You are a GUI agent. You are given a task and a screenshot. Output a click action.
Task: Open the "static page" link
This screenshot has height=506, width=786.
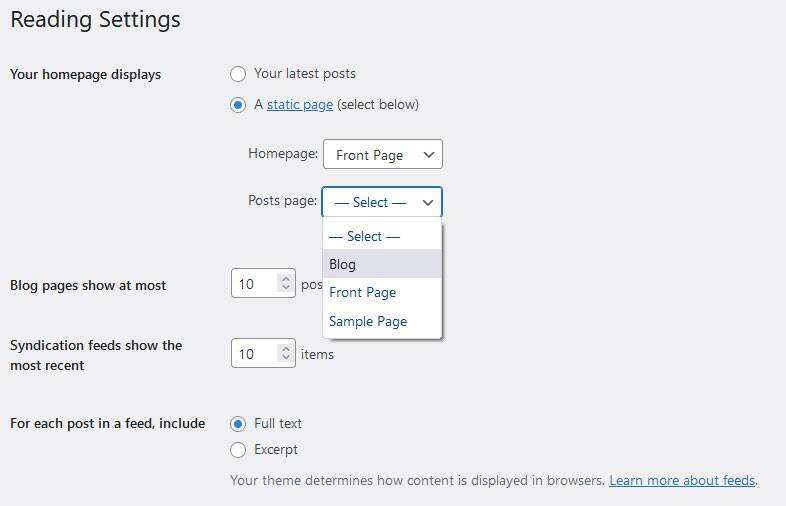click(x=299, y=105)
